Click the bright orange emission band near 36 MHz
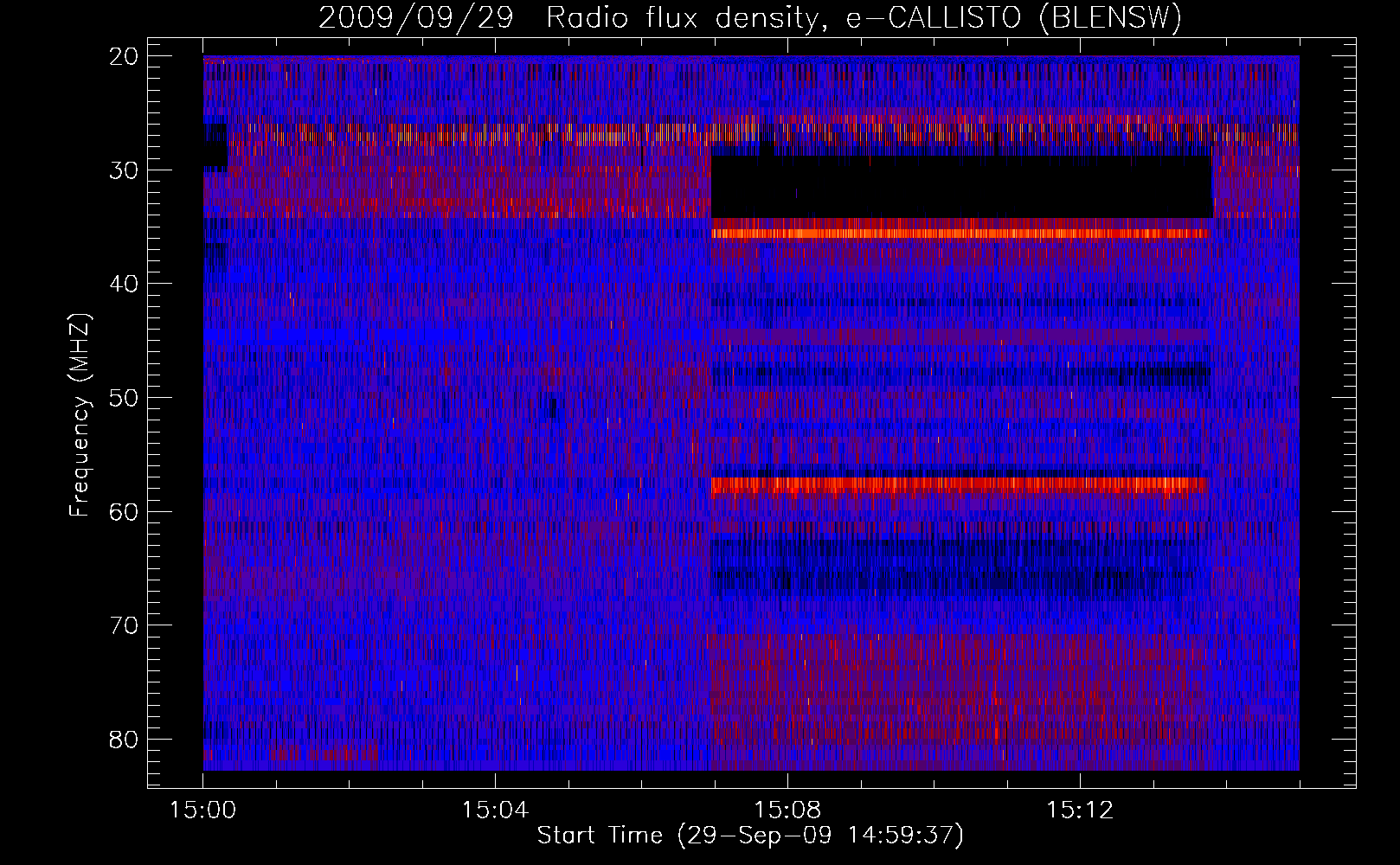 [960, 233]
